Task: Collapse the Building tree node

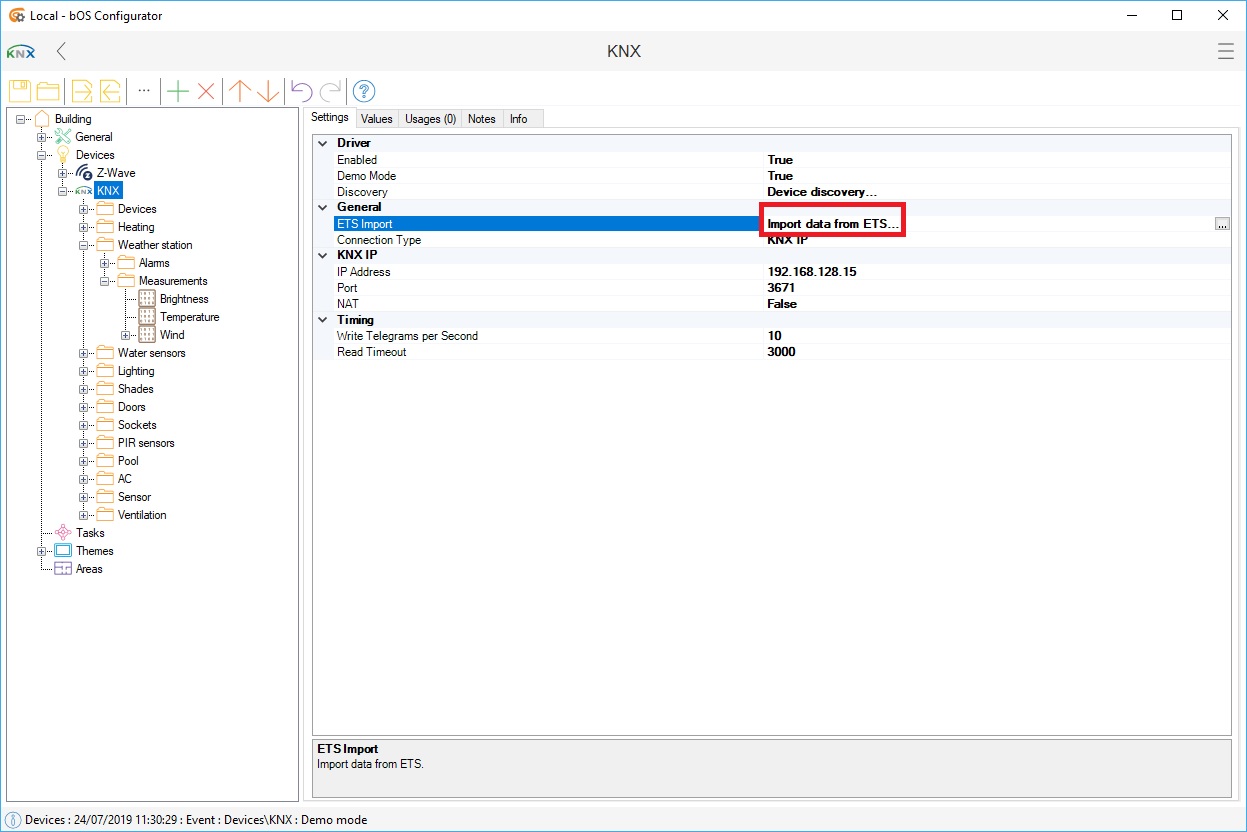Action: pyautogui.click(x=21, y=119)
